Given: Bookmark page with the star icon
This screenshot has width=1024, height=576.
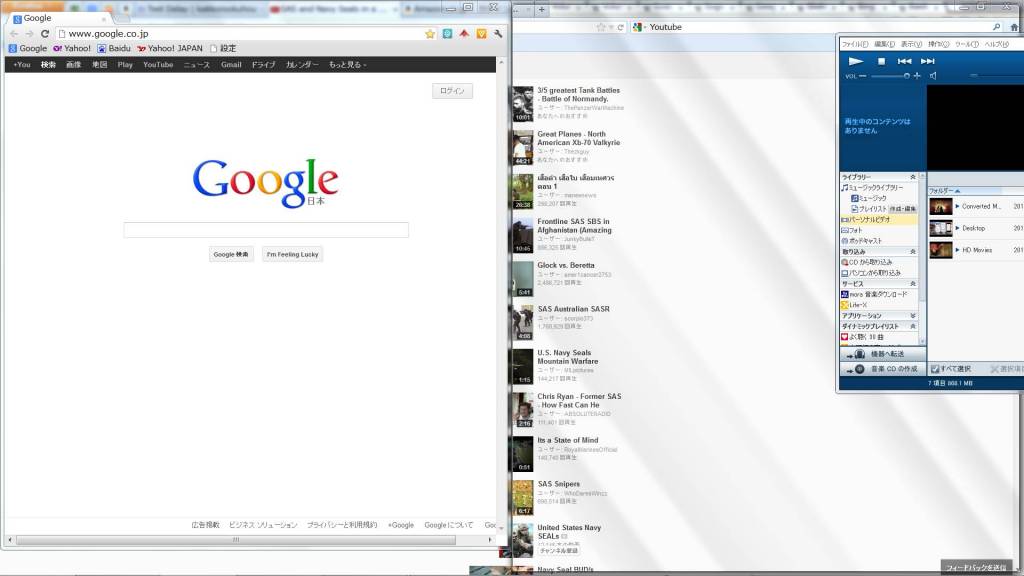Looking at the screenshot, I should point(430,33).
